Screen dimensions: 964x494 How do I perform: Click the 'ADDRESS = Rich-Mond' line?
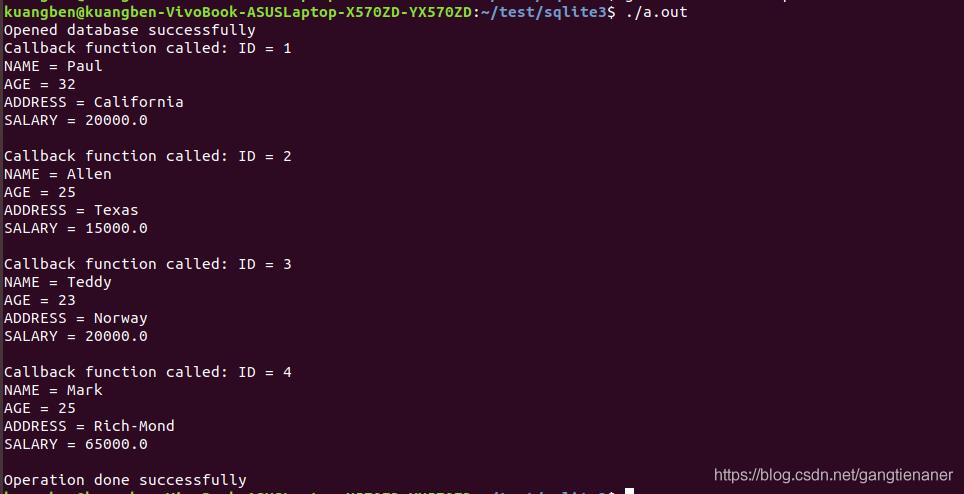click(89, 426)
